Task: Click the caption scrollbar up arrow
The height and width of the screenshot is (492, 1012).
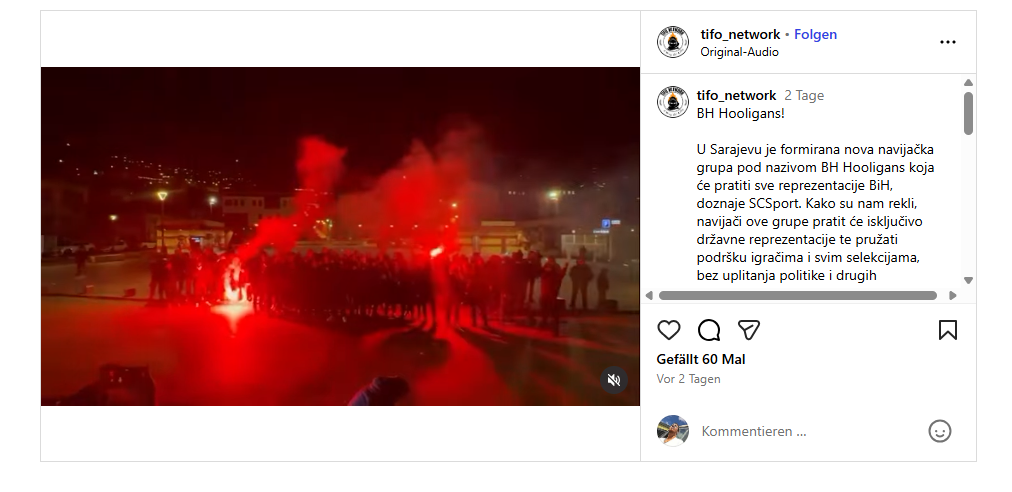Action: pos(968,83)
